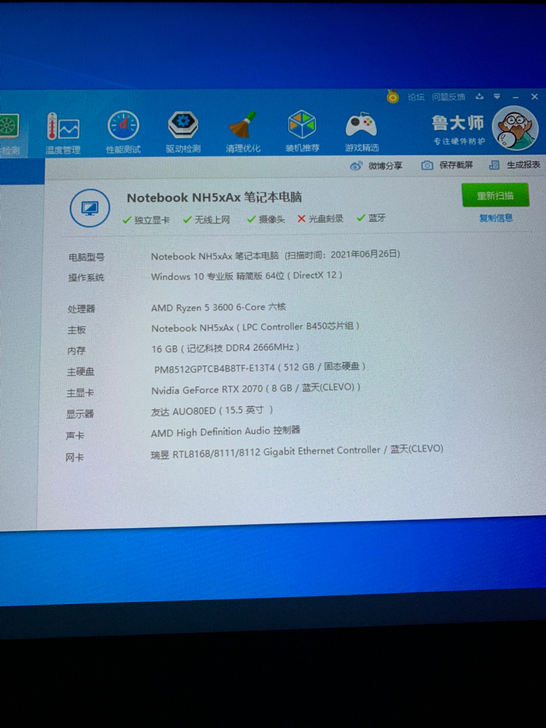Click the PM8512GPTCB4B8TF-E13T4 disk text
546x728 pixels.
260,367
